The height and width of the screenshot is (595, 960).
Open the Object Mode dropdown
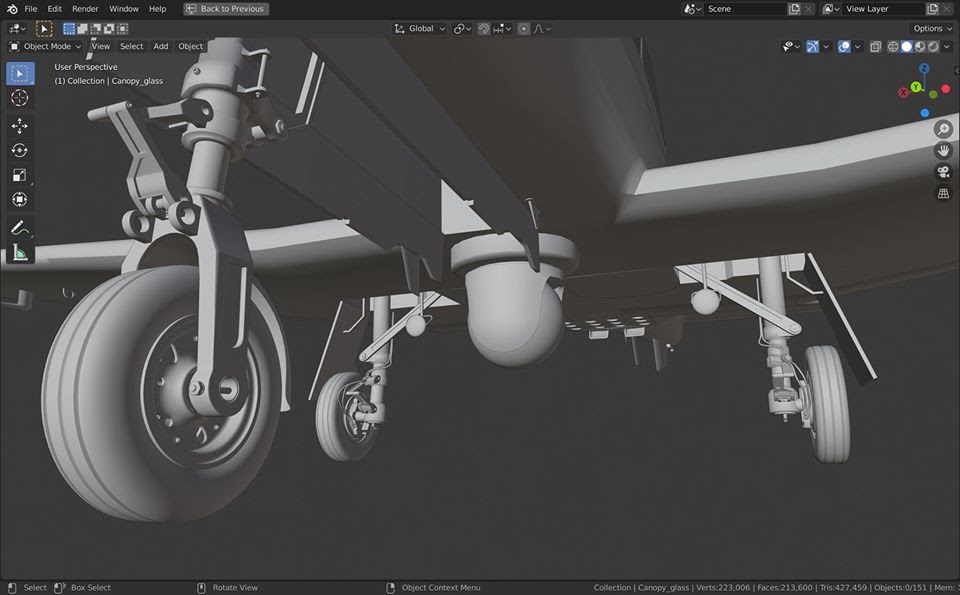click(47, 46)
